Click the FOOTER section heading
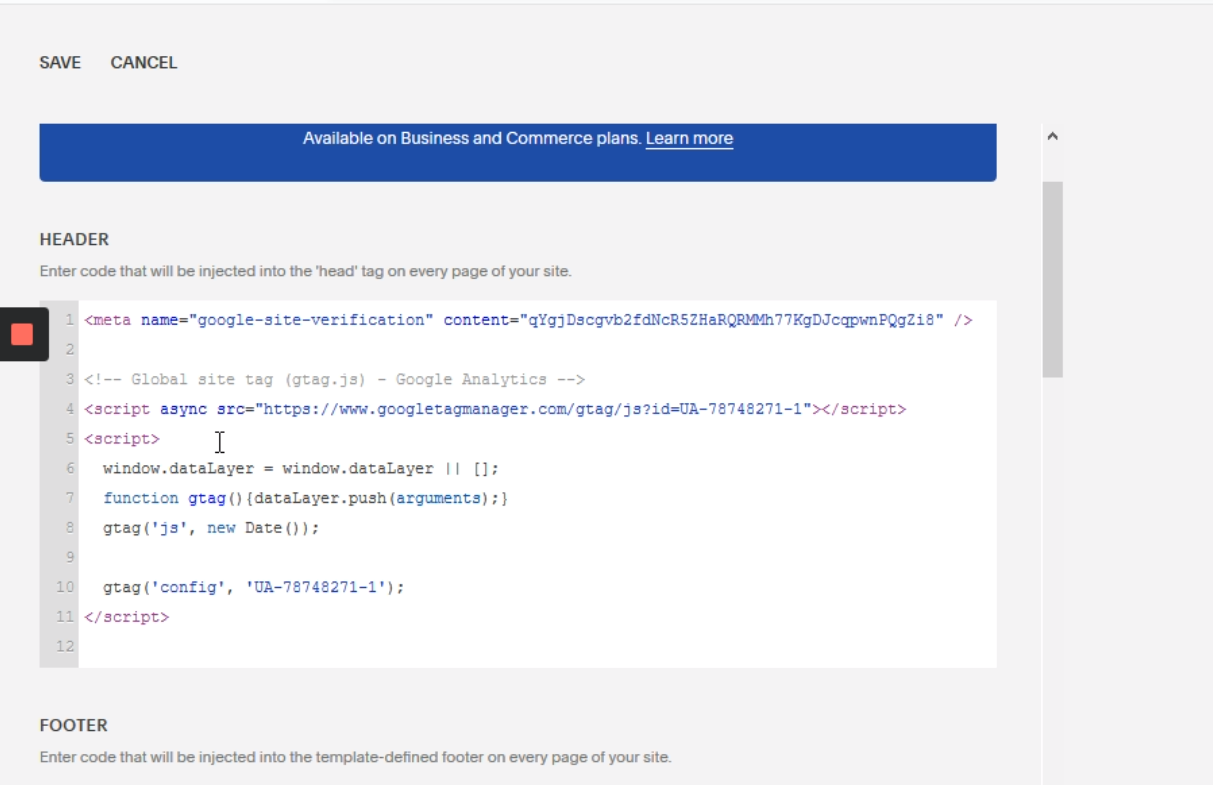 [x=74, y=725]
